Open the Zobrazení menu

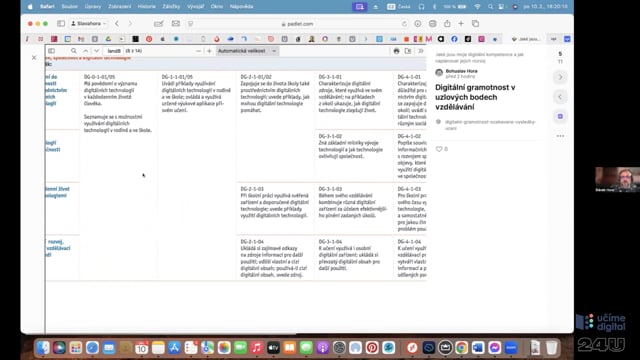tap(120, 7)
